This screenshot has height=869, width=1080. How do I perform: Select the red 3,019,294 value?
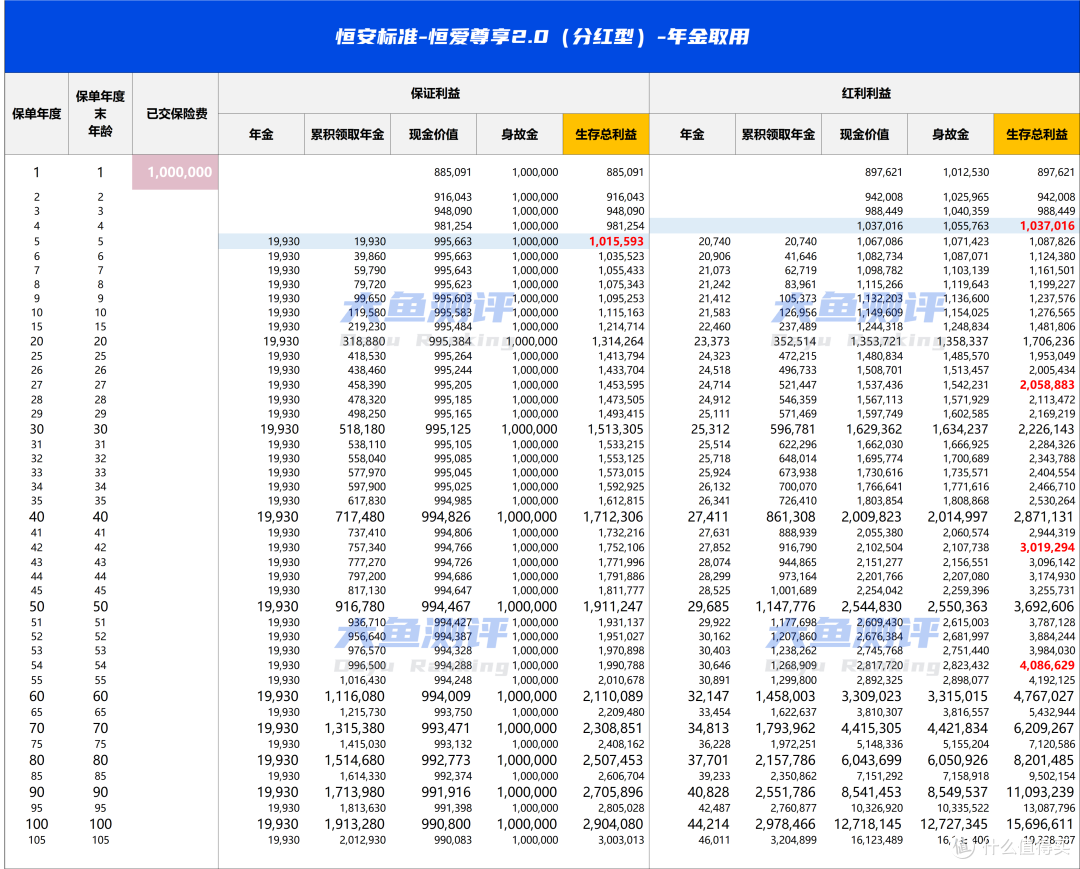tap(1047, 547)
